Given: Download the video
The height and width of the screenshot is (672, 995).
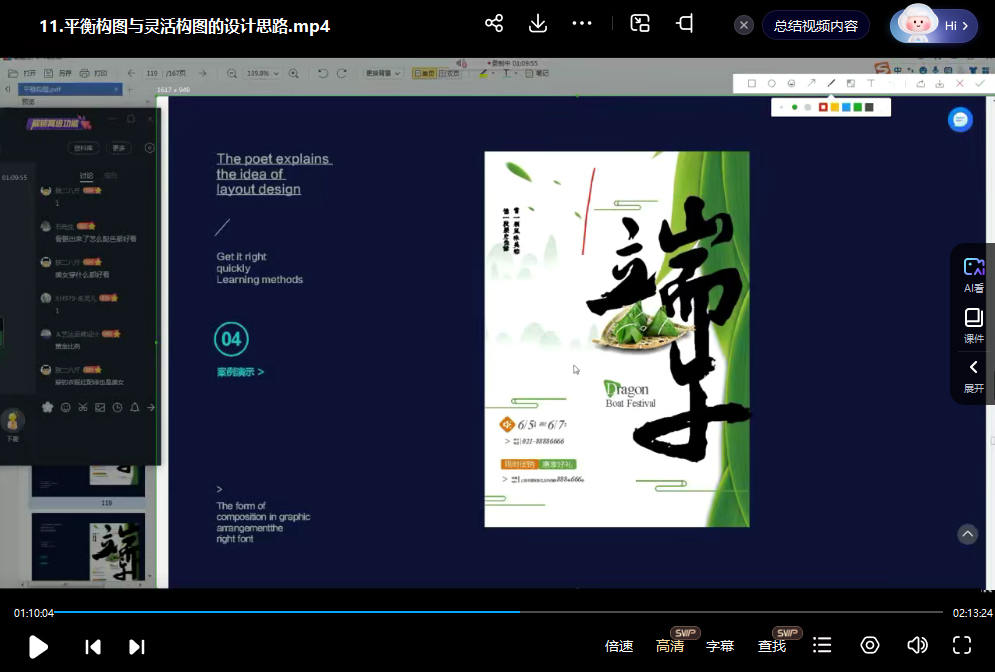Looking at the screenshot, I should point(538,24).
